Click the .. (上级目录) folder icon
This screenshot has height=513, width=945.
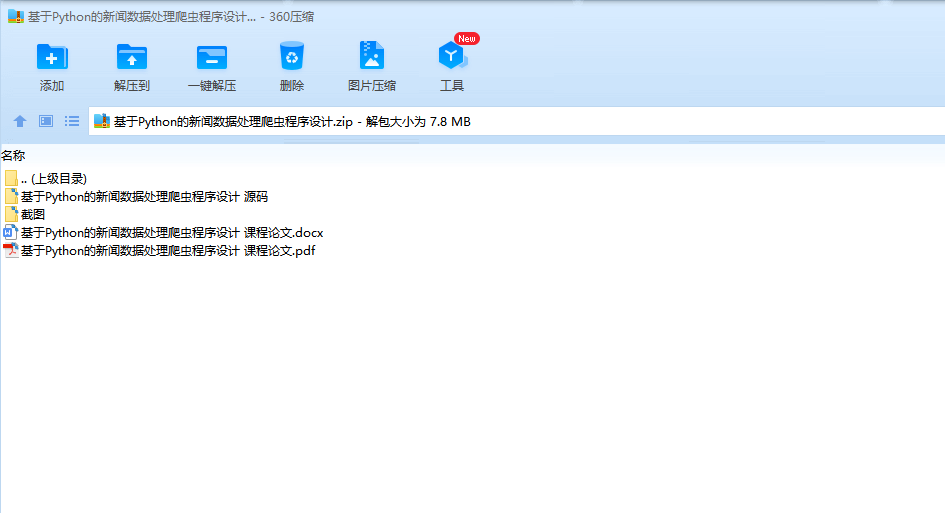tap(11, 178)
